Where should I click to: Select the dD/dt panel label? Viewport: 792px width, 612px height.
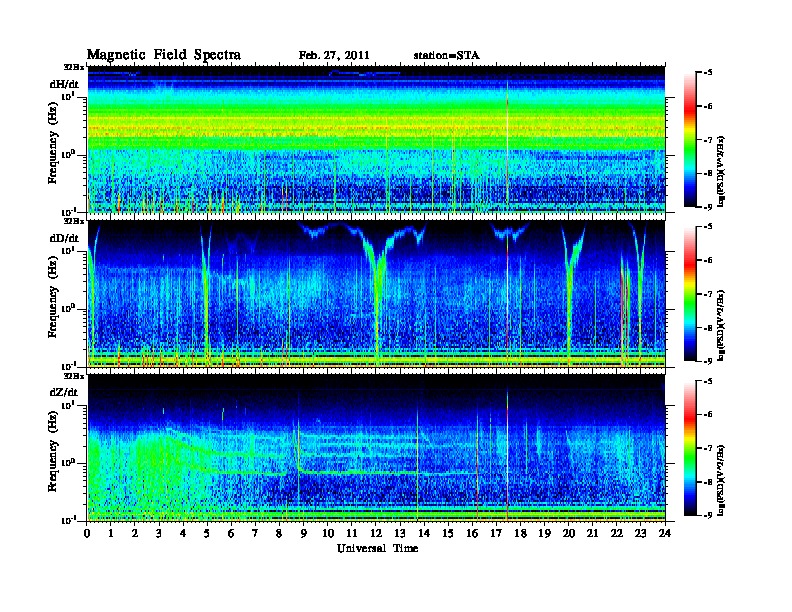(64, 238)
